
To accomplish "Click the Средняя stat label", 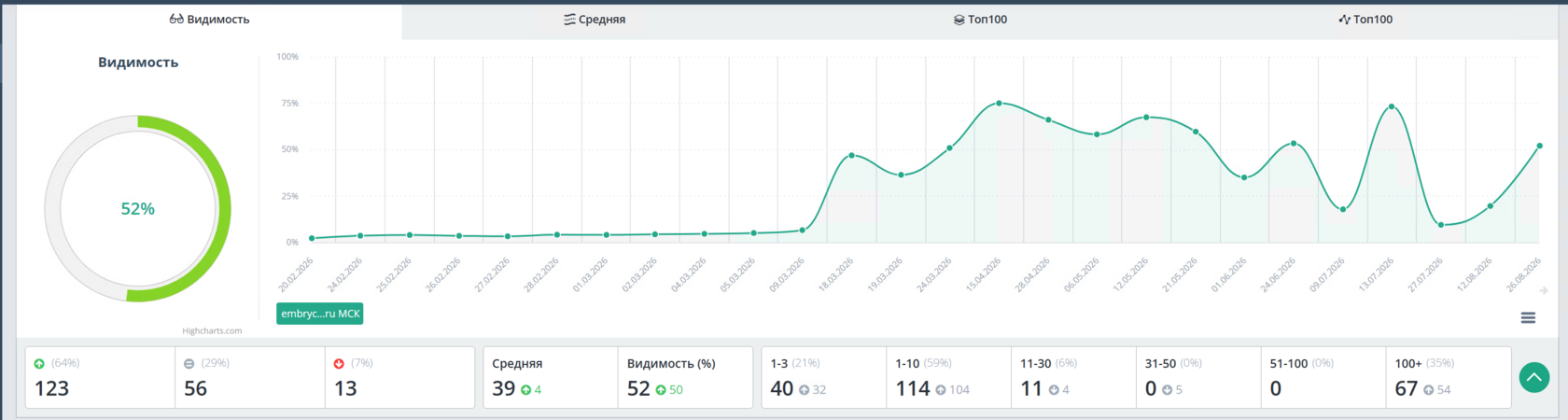I will [x=517, y=364].
